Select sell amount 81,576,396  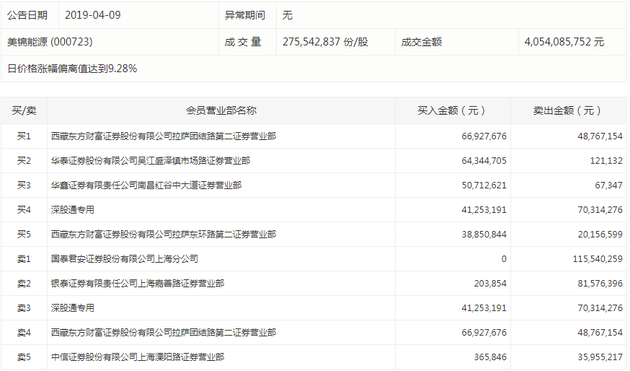click(600, 283)
